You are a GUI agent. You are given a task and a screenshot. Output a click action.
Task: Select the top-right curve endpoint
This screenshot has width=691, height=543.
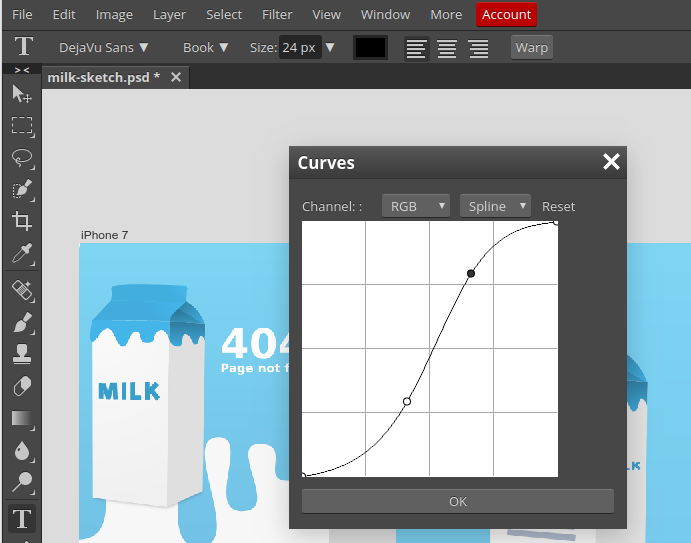[556, 223]
